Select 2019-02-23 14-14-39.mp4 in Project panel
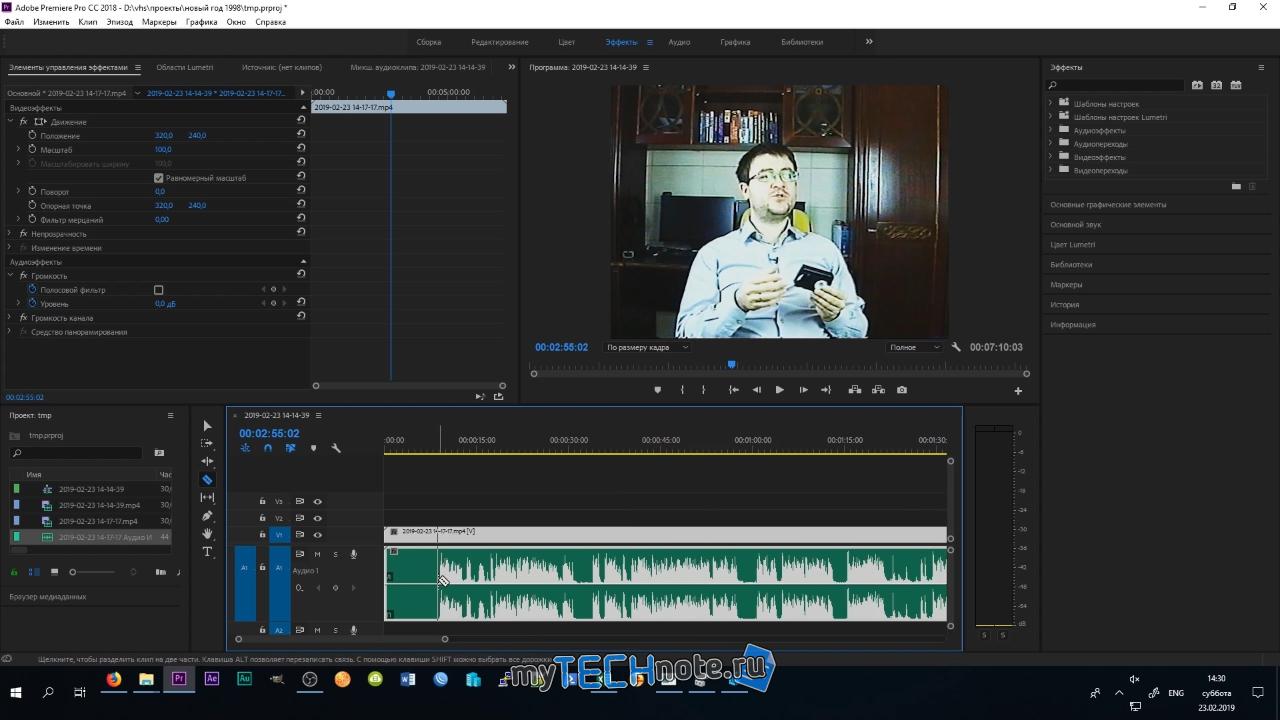 99,505
